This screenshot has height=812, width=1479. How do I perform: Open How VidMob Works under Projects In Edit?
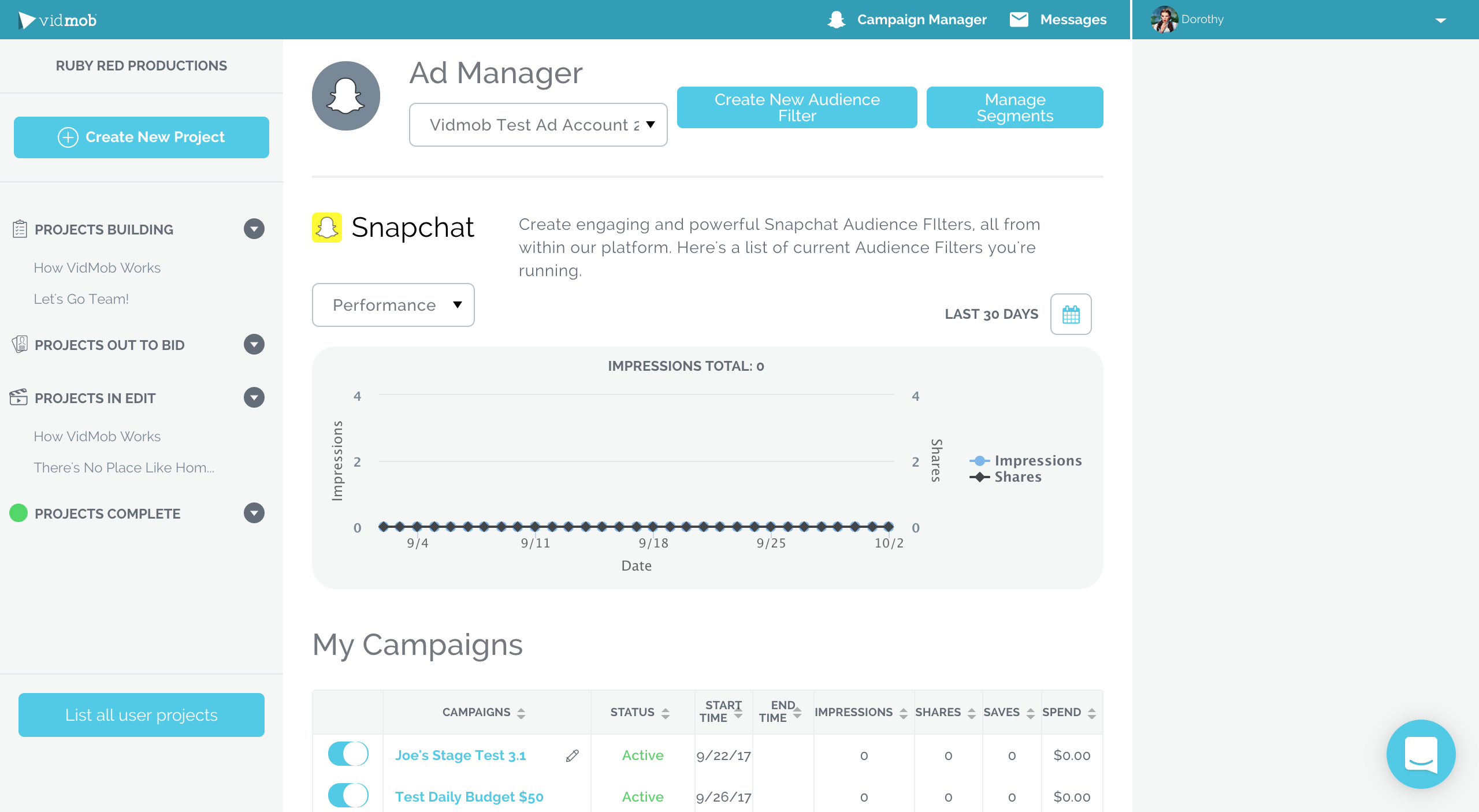97,437
